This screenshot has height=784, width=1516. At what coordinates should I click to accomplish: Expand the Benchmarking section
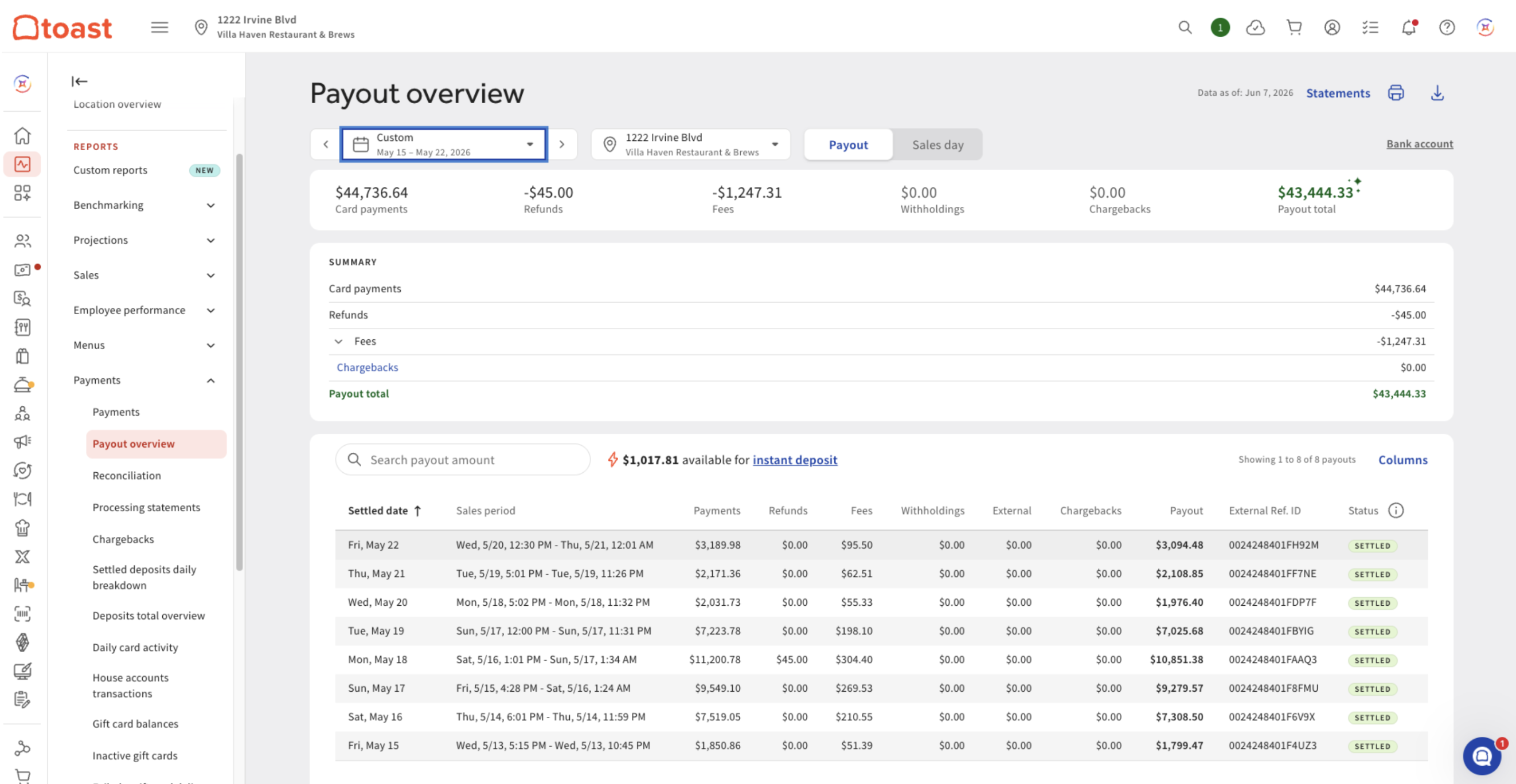click(144, 205)
